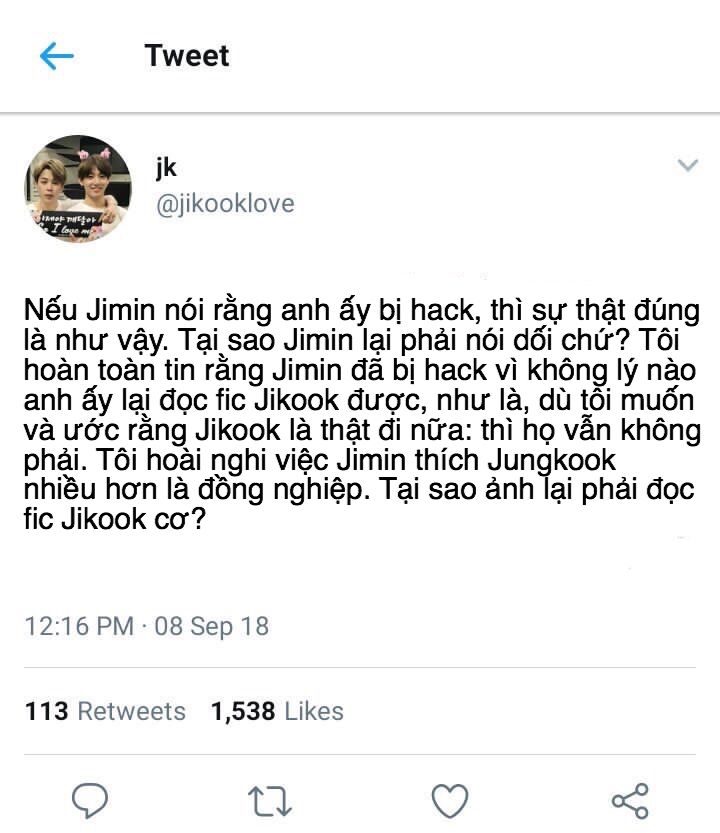Tap the 08 Sep 18 date
Image resolution: width=720 pixels, height=833 pixels.
pyautogui.click(x=211, y=626)
